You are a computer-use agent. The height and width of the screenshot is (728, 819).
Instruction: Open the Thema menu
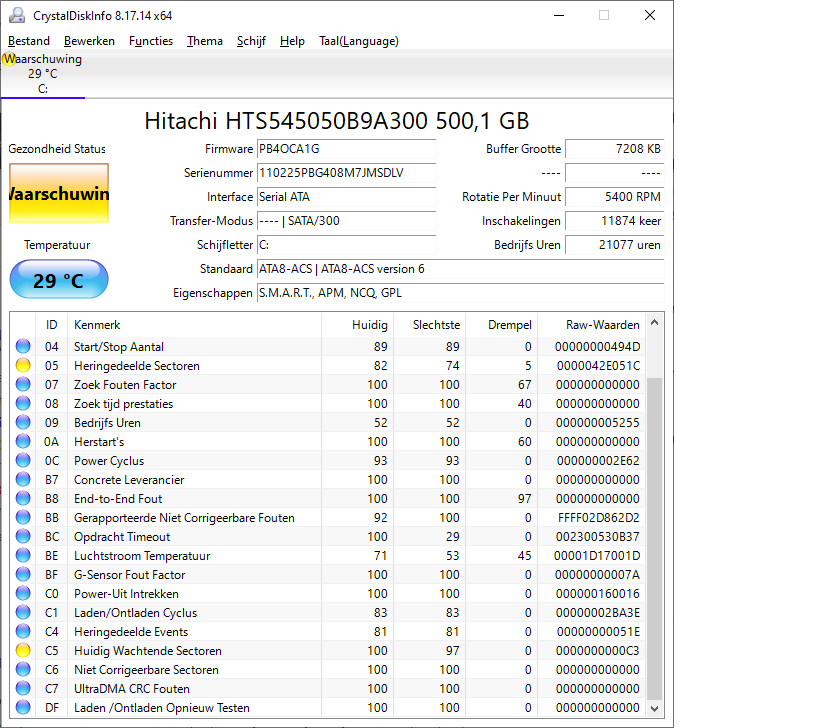[x=205, y=41]
